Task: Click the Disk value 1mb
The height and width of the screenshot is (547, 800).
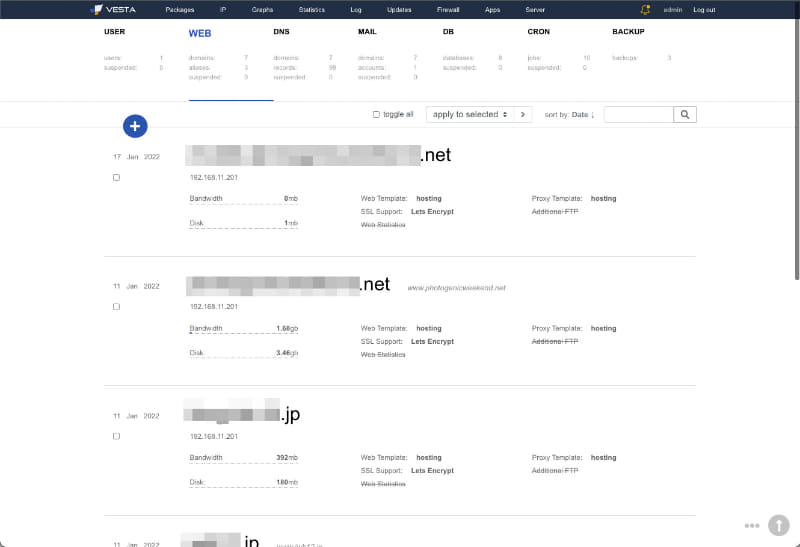Action: (x=291, y=223)
